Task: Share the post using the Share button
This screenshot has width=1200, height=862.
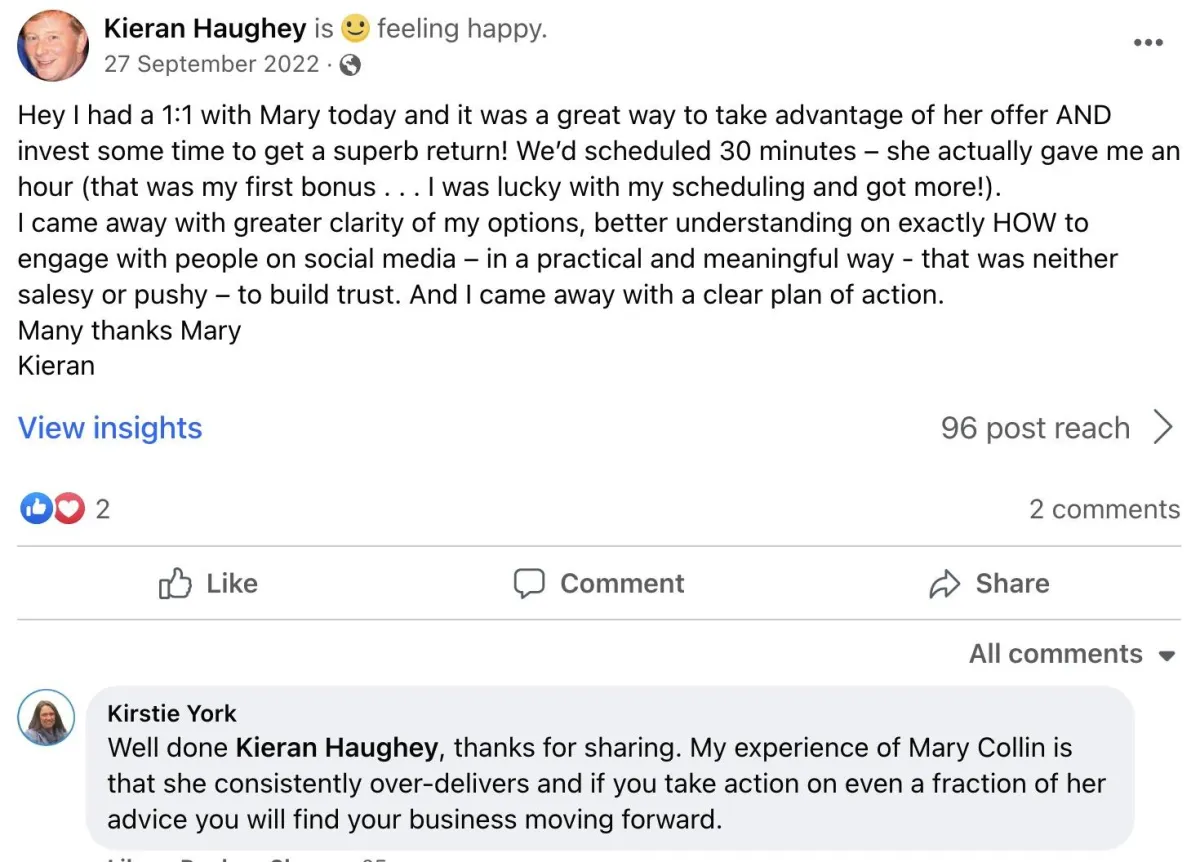Action: pos(989,584)
